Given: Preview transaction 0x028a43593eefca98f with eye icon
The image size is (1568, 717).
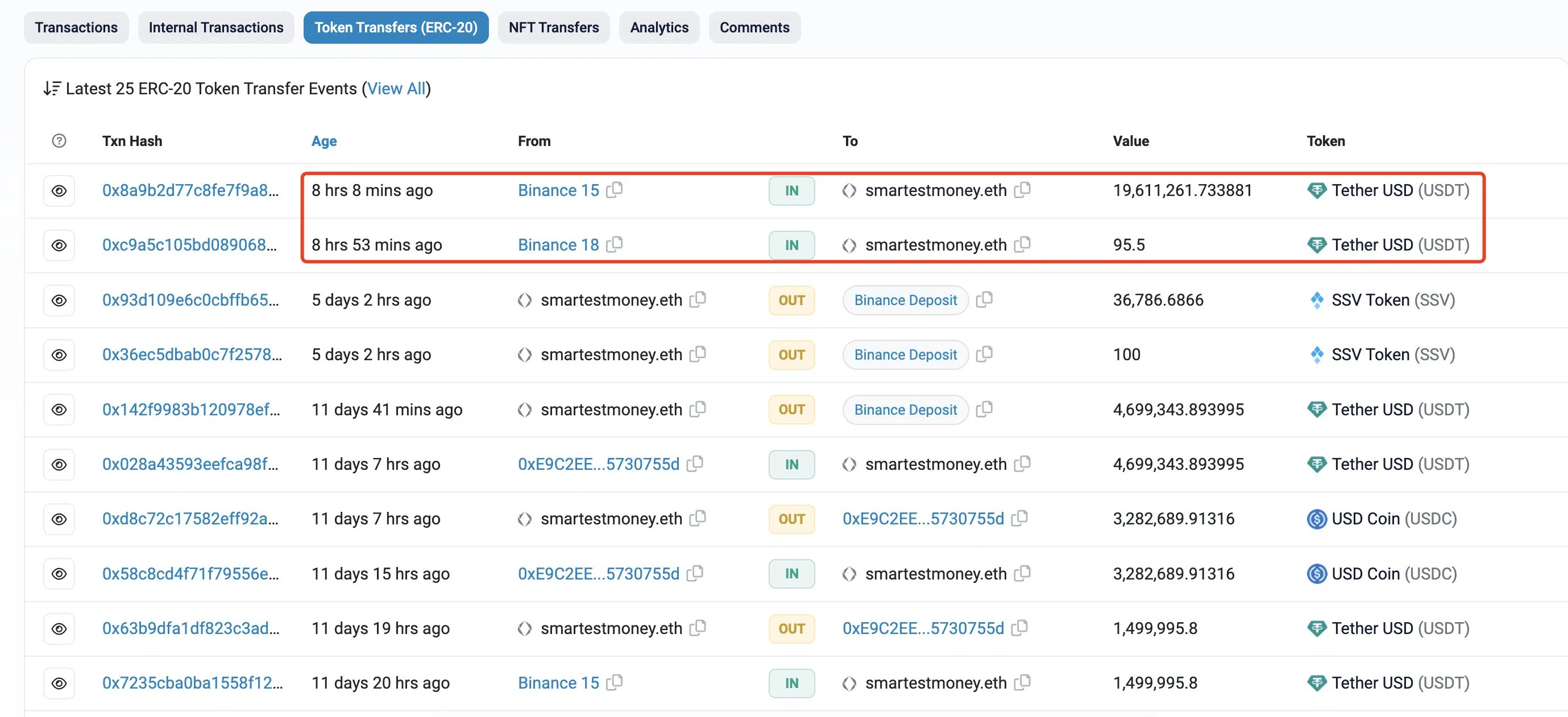Looking at the screenshot, I should pos(59,465).
